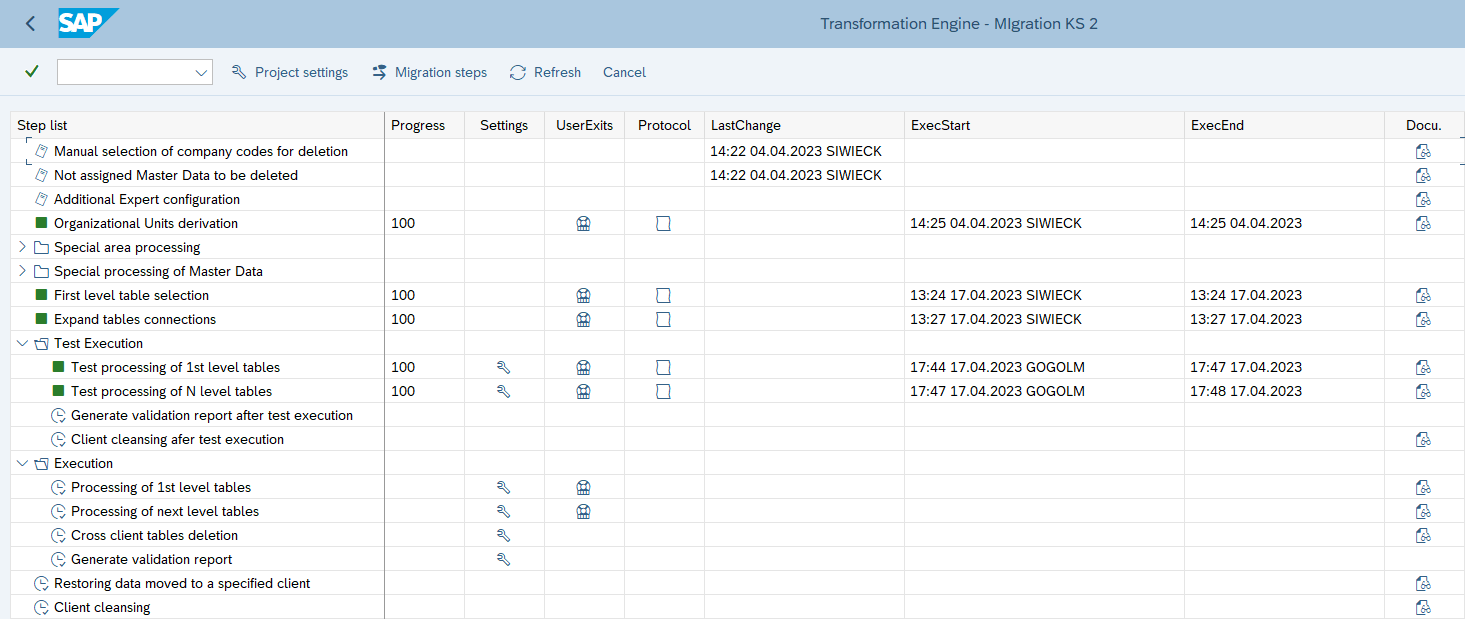
Task: Click ExecStart value 17:44 04.2023 GOGOLM
Action: (x=997, y=368)
